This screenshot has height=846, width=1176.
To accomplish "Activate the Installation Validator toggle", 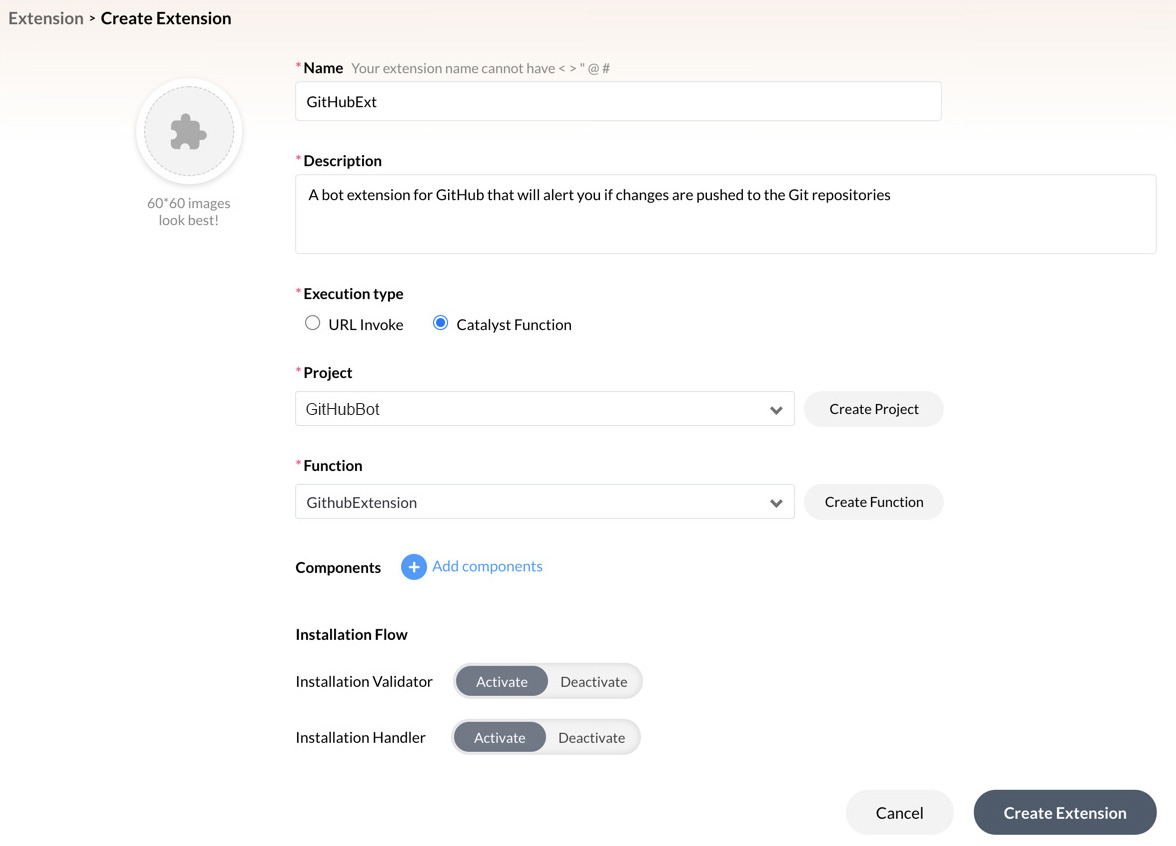I will (x=502, y=681).
